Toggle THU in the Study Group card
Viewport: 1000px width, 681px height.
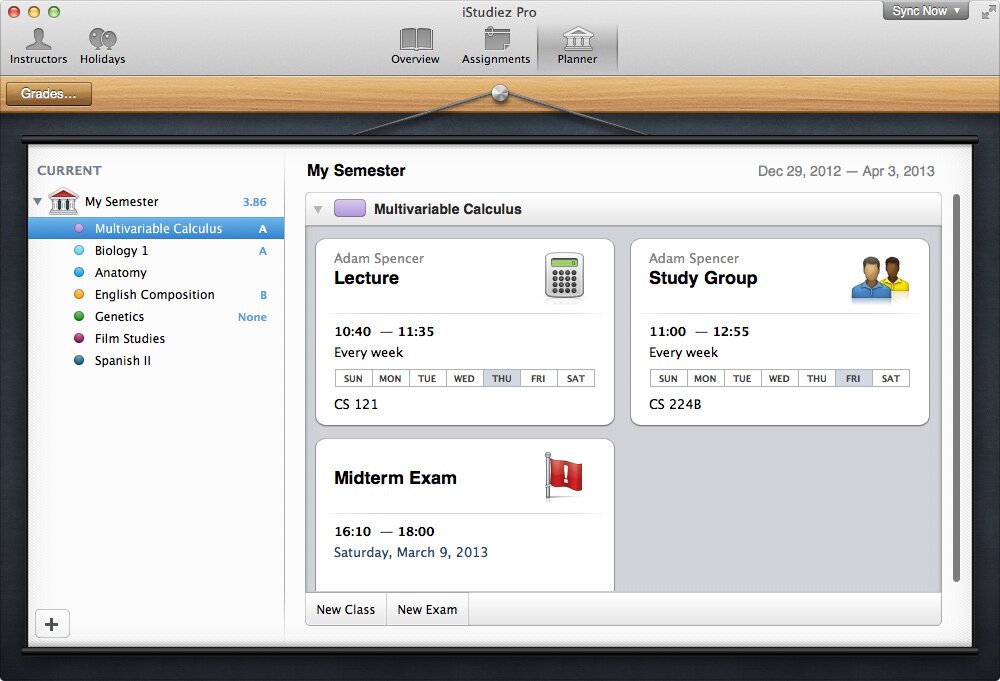point(817,378)
